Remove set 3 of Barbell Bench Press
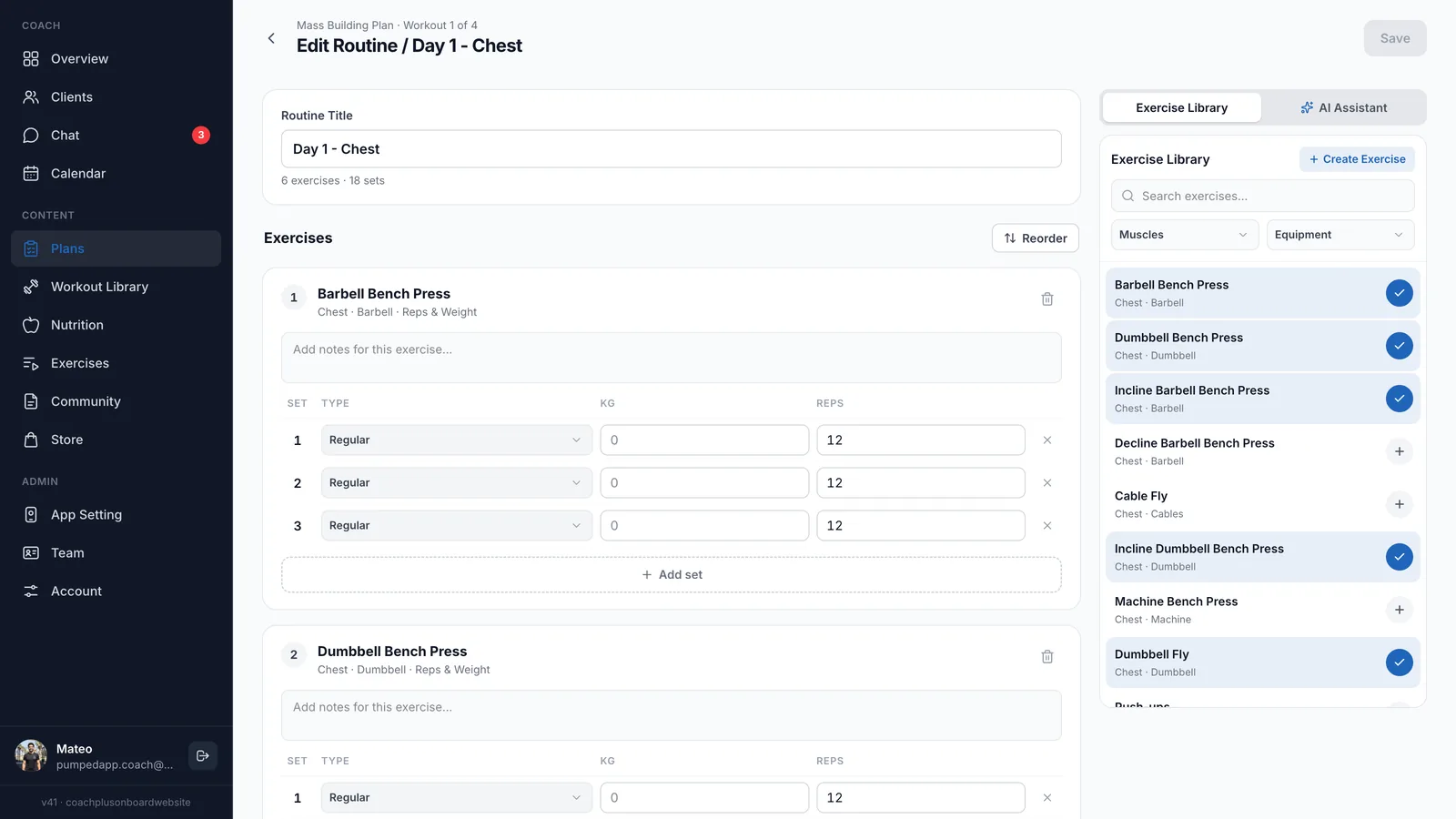1456x819 pixels. (x=1047, y=526)
